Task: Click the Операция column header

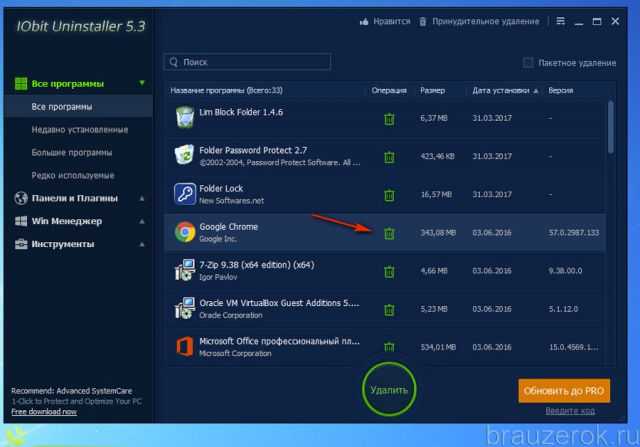Action: coord(389,90)
